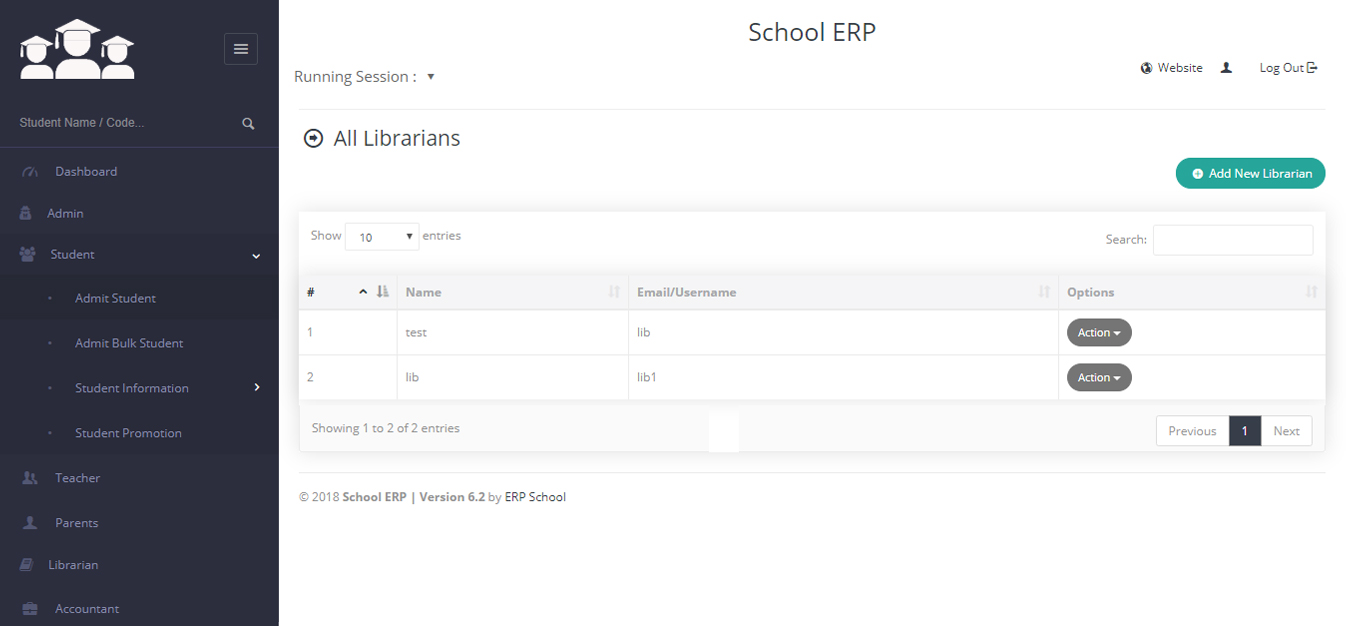1346x626 pixels.
Task: Sort table by Name column
Action: [x=512, y=292]
